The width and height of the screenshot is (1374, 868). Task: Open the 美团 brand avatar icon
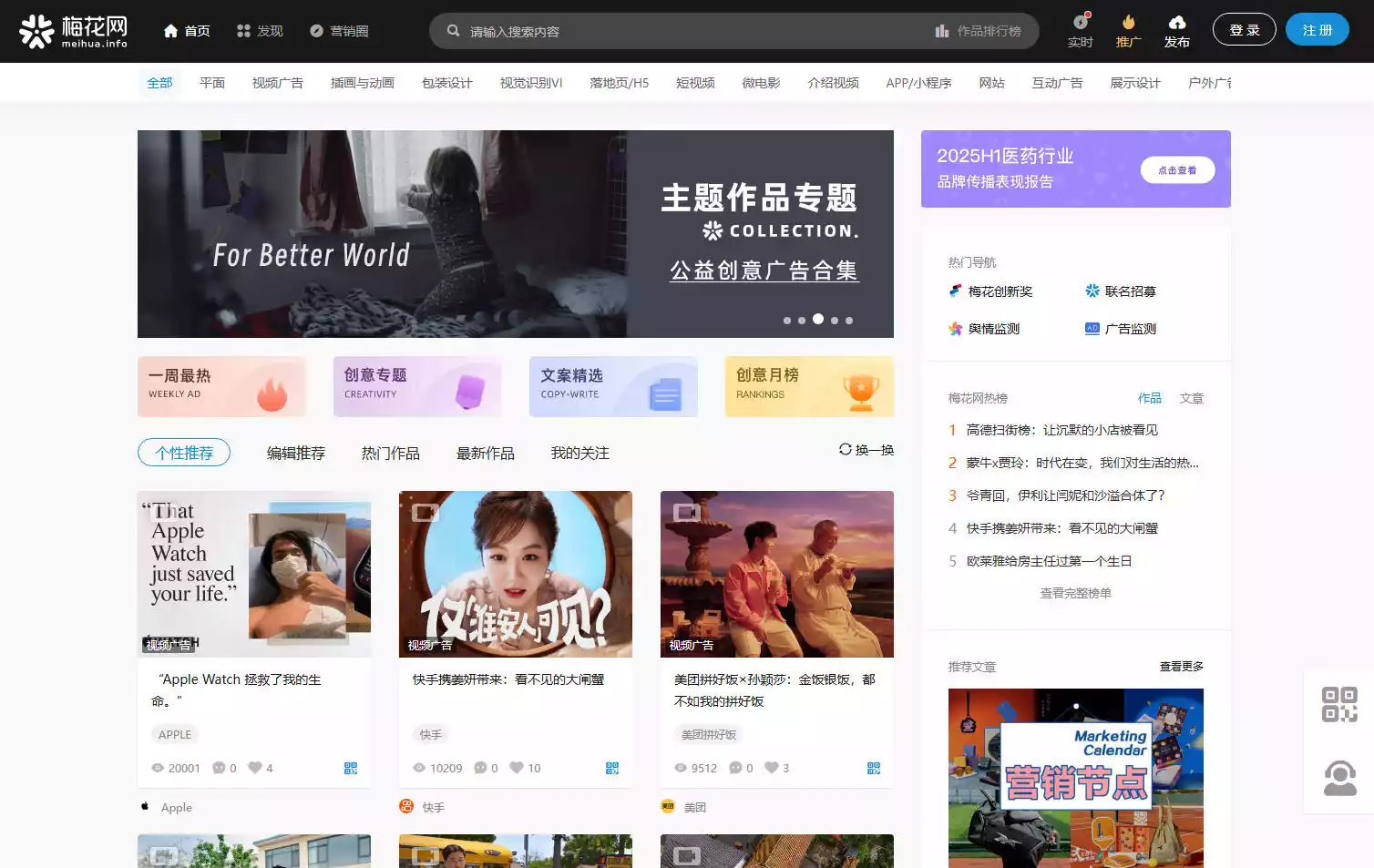coord(668,806)
